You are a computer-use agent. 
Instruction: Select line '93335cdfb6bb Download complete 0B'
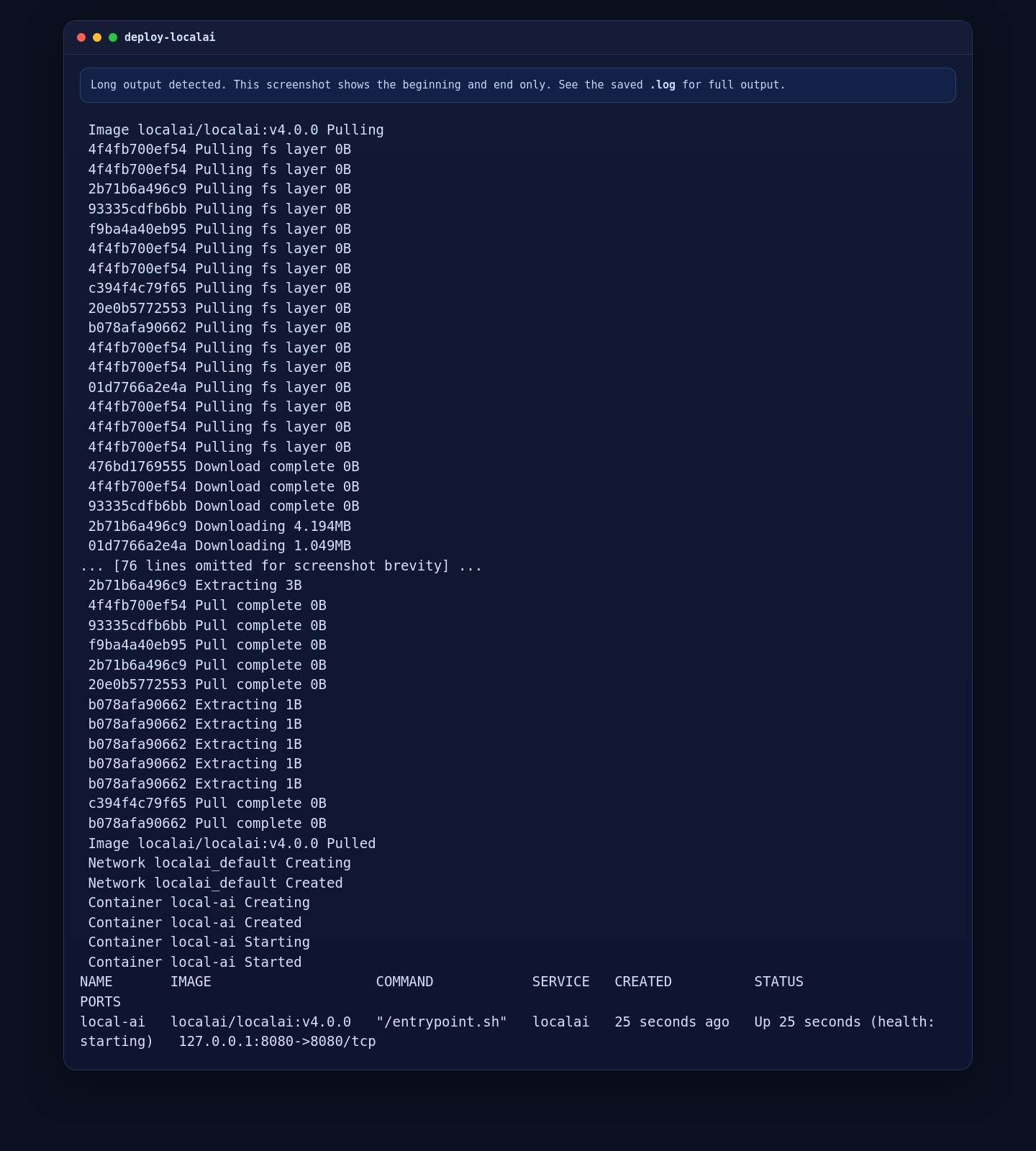224,506
